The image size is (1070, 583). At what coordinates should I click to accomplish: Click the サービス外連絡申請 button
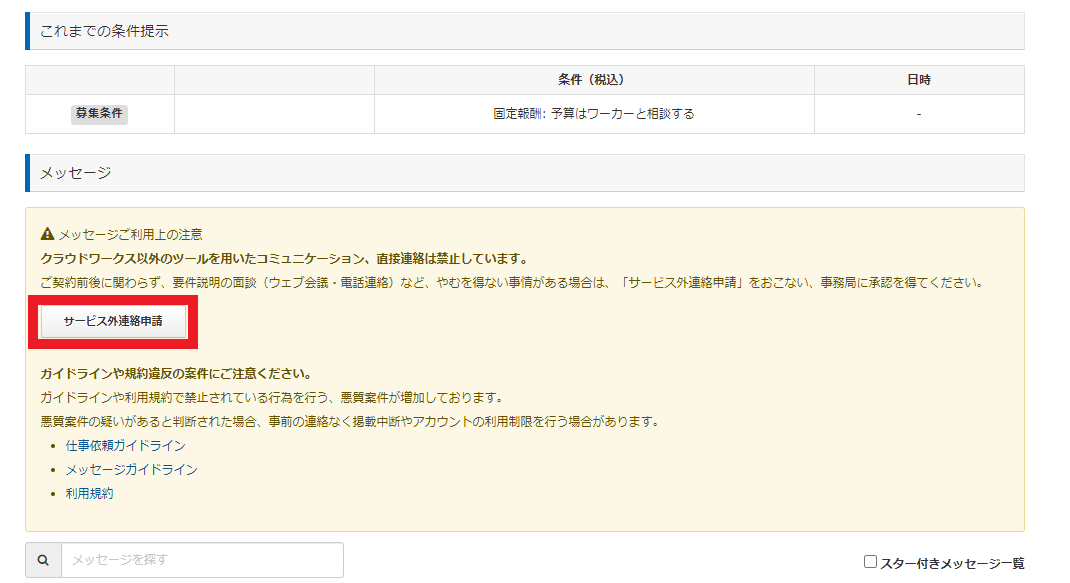pyautogui.click(x=112, y=322)
